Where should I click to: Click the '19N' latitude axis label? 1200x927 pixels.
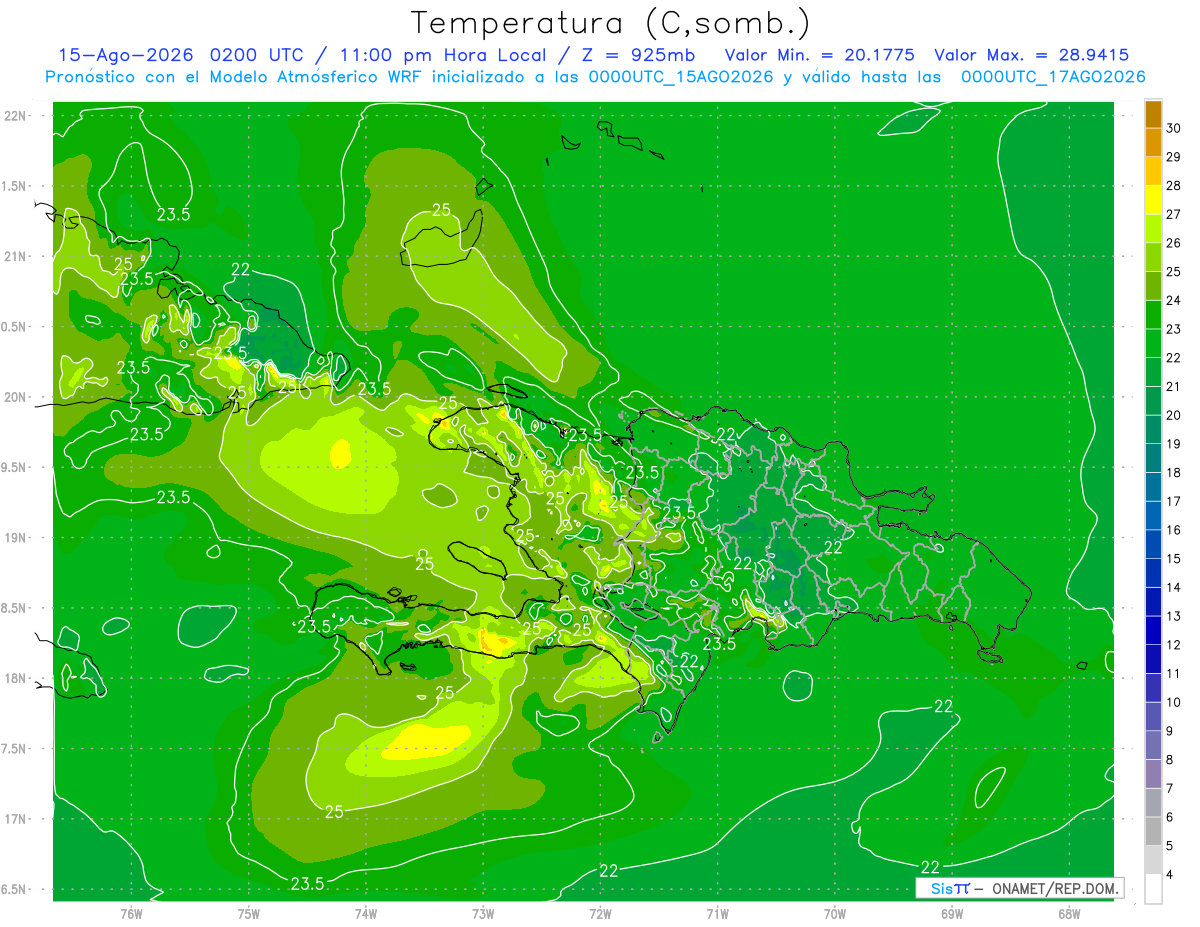coord(17,538)
